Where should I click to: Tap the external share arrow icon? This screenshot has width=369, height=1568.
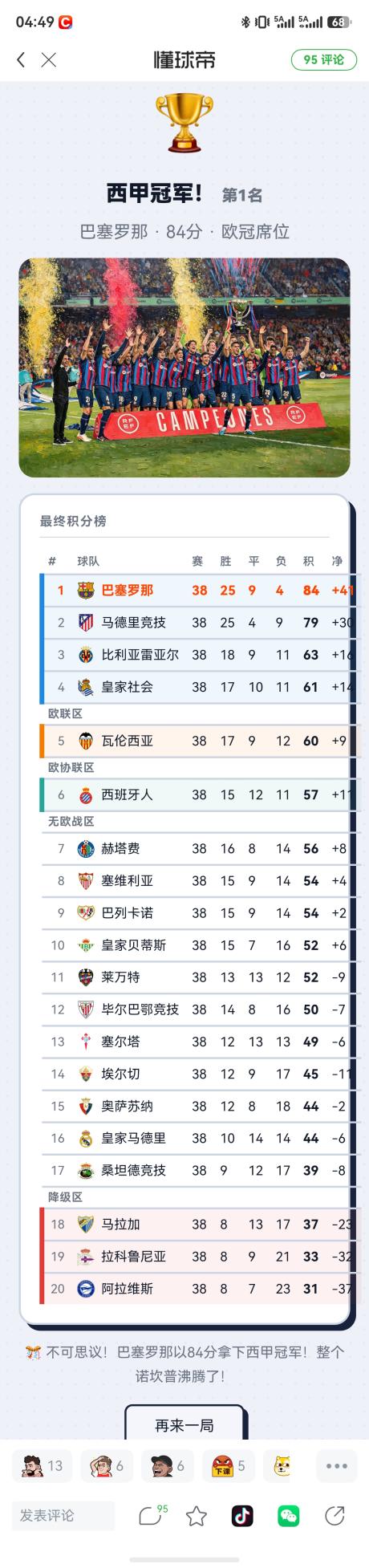[x=335, y=1515]
